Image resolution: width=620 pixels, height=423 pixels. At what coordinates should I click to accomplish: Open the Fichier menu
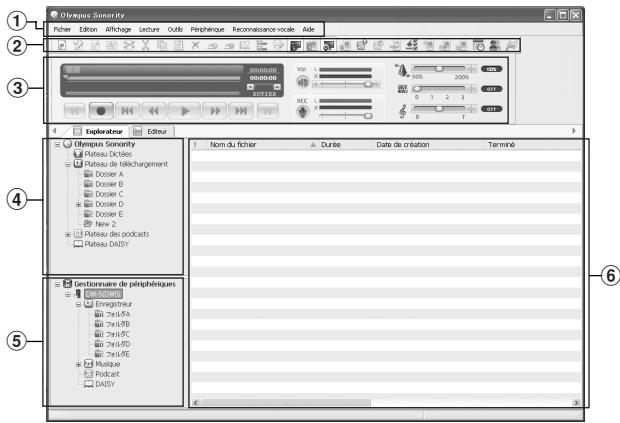point(62,30)
